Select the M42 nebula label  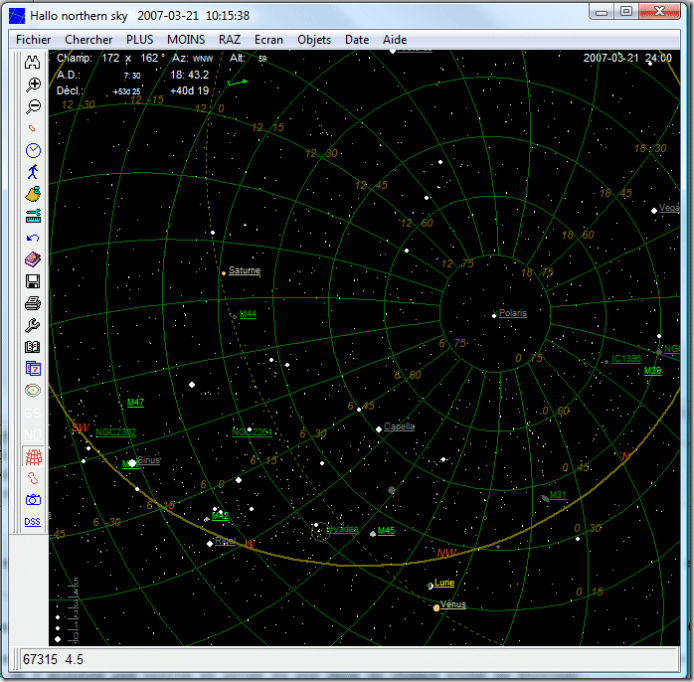(x=220, y=516)
